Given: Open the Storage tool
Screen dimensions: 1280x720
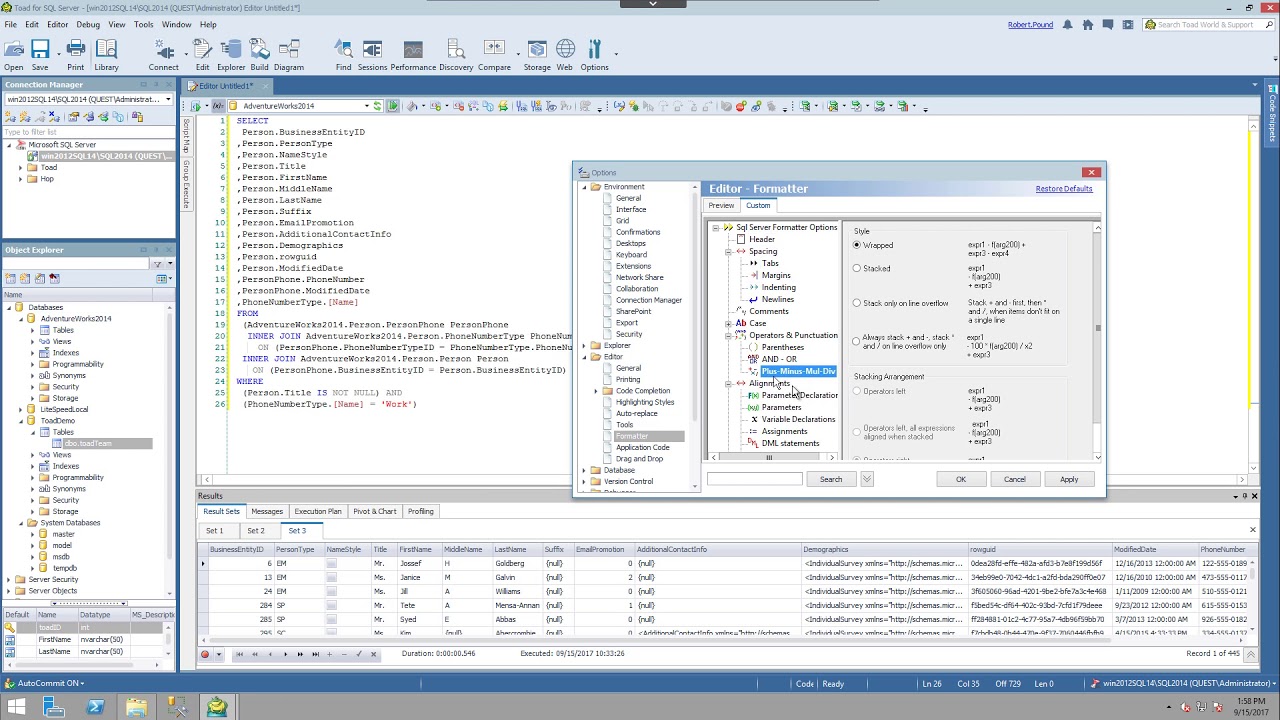Looking at the screenshot, I should (537, 55).
